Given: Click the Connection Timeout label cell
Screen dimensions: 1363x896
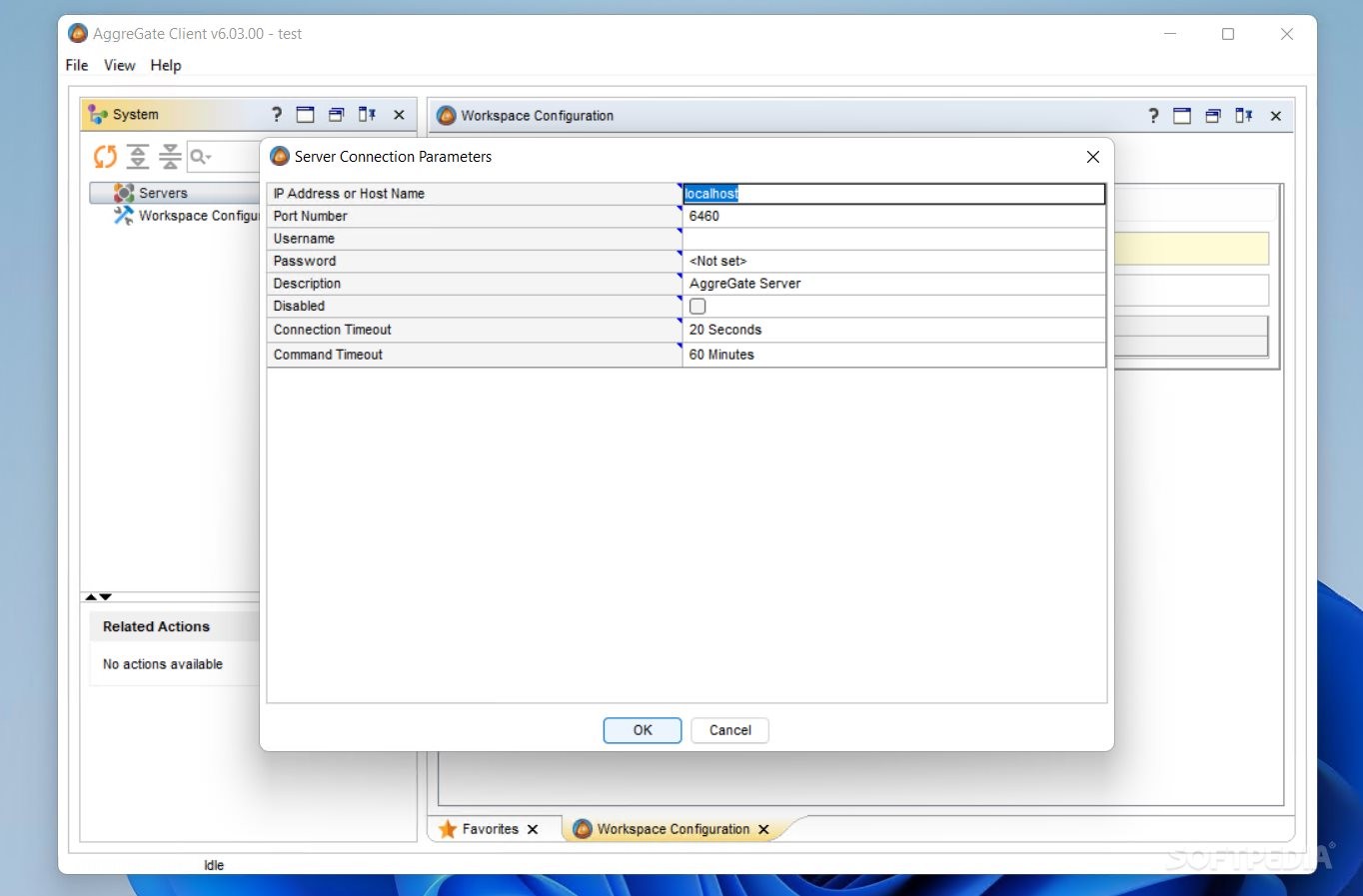Looking at the screenshot, I should pyautogui.click(x=474, y=330).
